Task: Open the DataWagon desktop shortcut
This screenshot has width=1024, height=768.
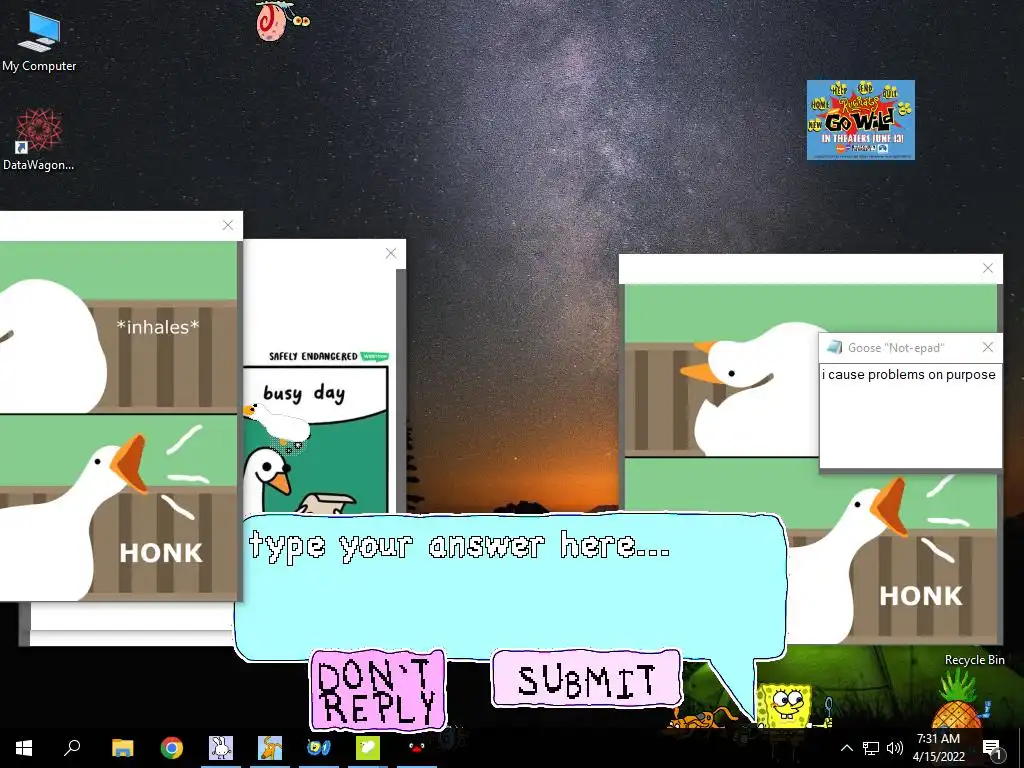Action: 39,138
